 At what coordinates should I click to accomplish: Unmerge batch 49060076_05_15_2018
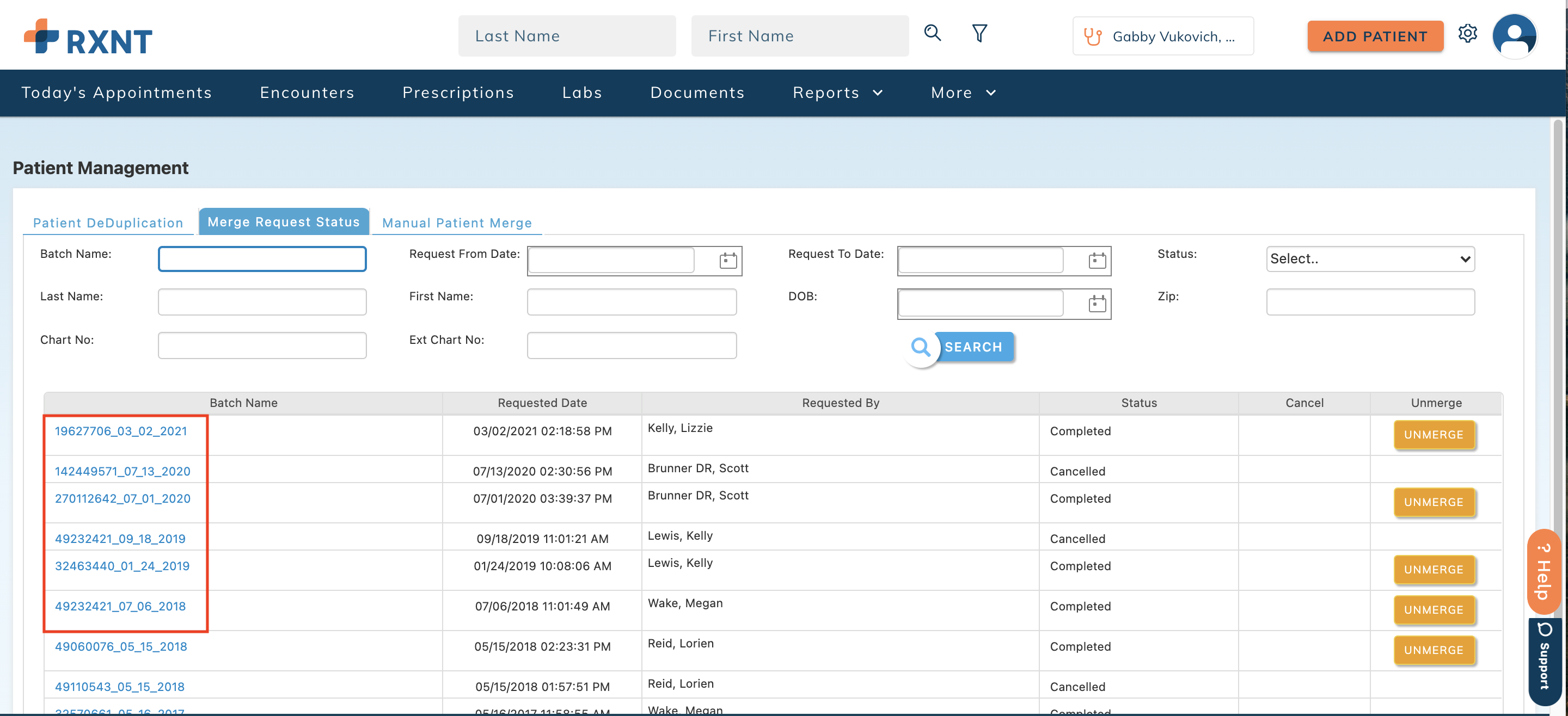pos(1434,650)
